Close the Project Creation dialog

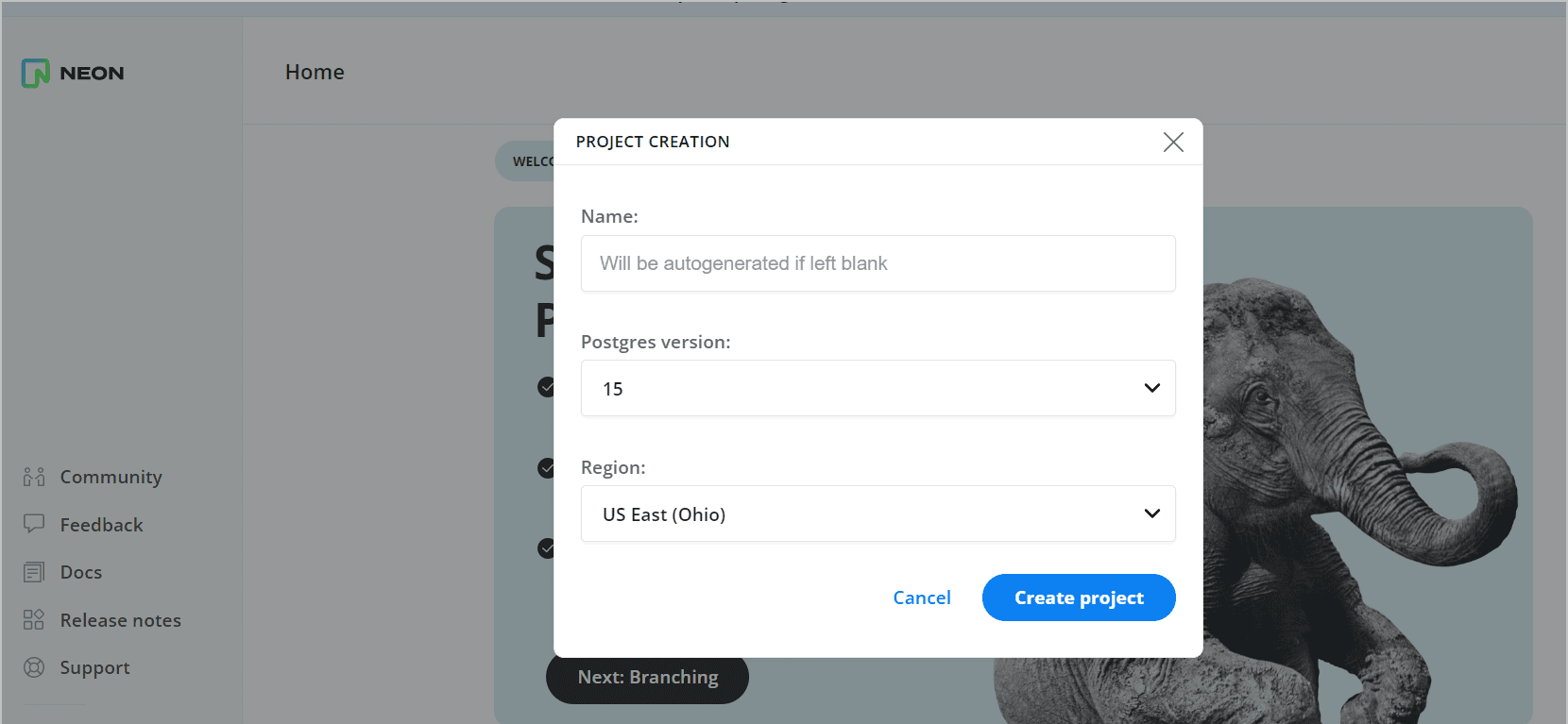point(1173,142)
